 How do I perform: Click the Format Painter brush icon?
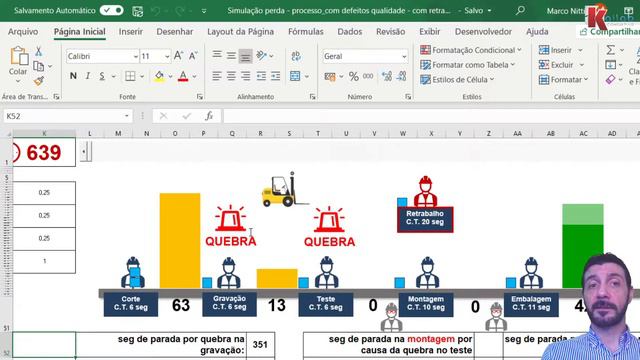pos(39,81)
